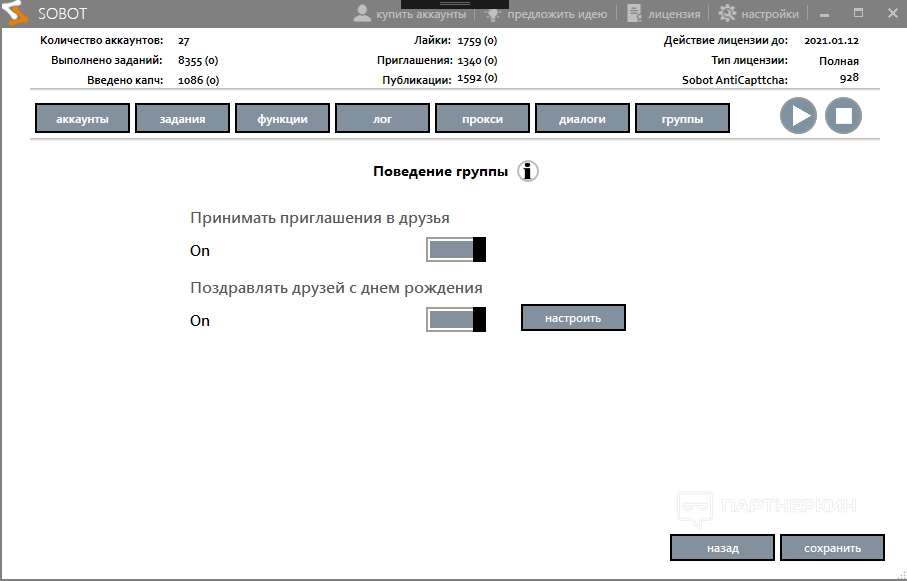
Task: Click the license type Полная
Action: point(839,61)
